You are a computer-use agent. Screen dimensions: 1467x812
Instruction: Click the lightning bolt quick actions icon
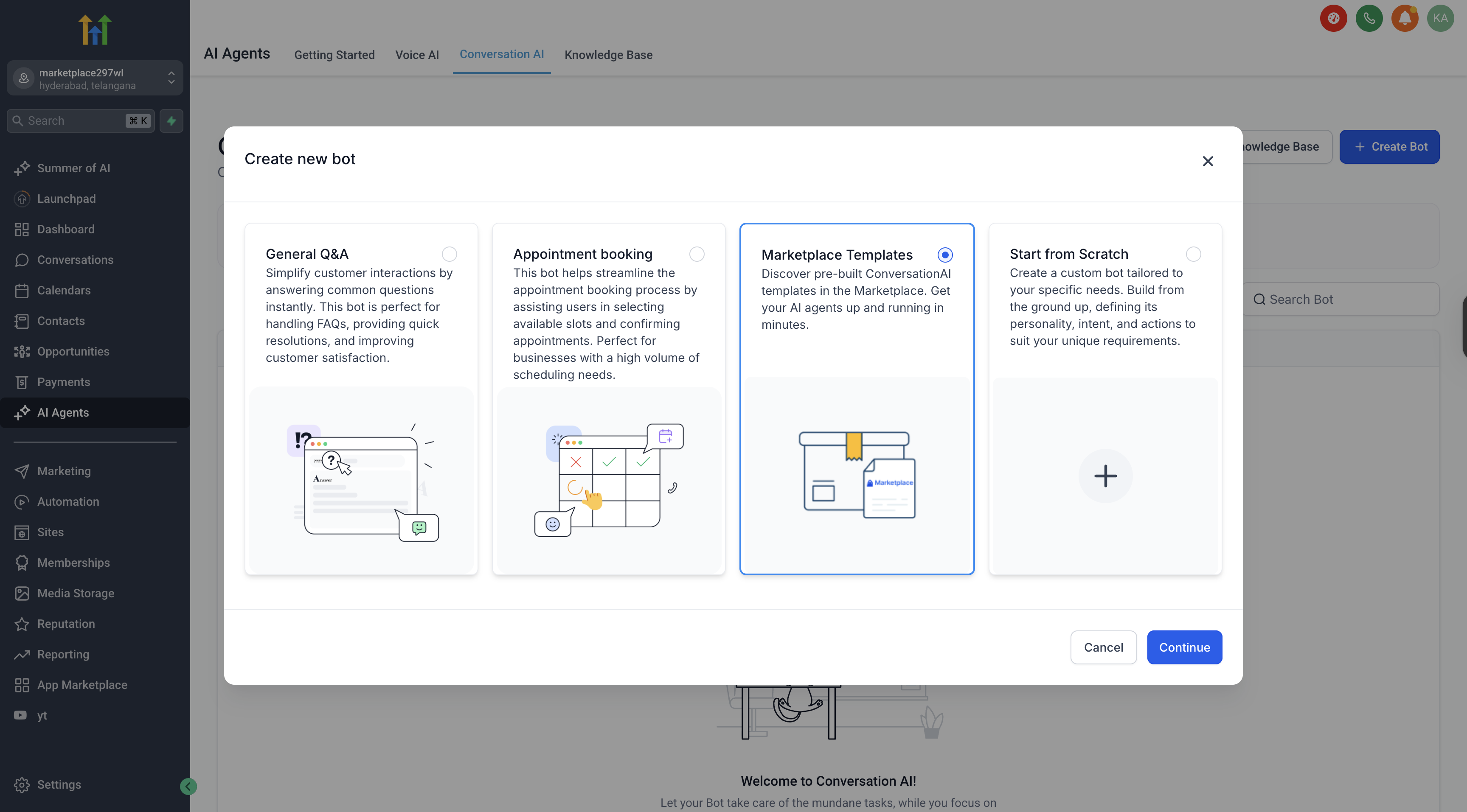pos(171,120)
